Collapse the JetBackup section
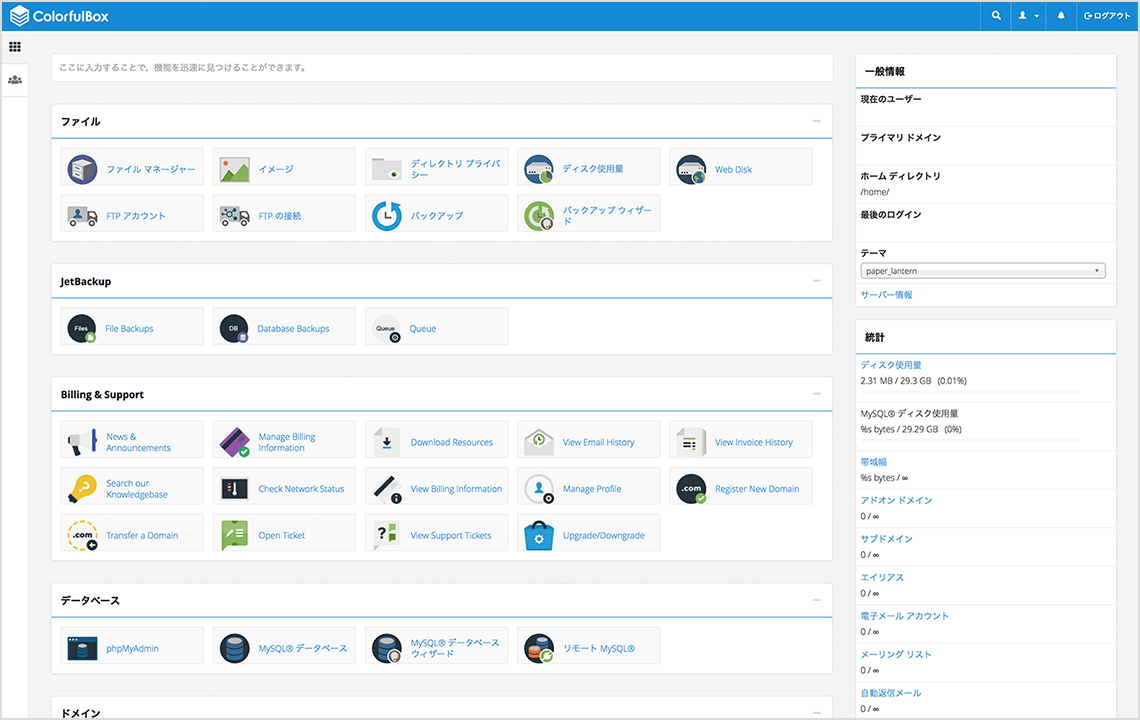 [817, 281]
